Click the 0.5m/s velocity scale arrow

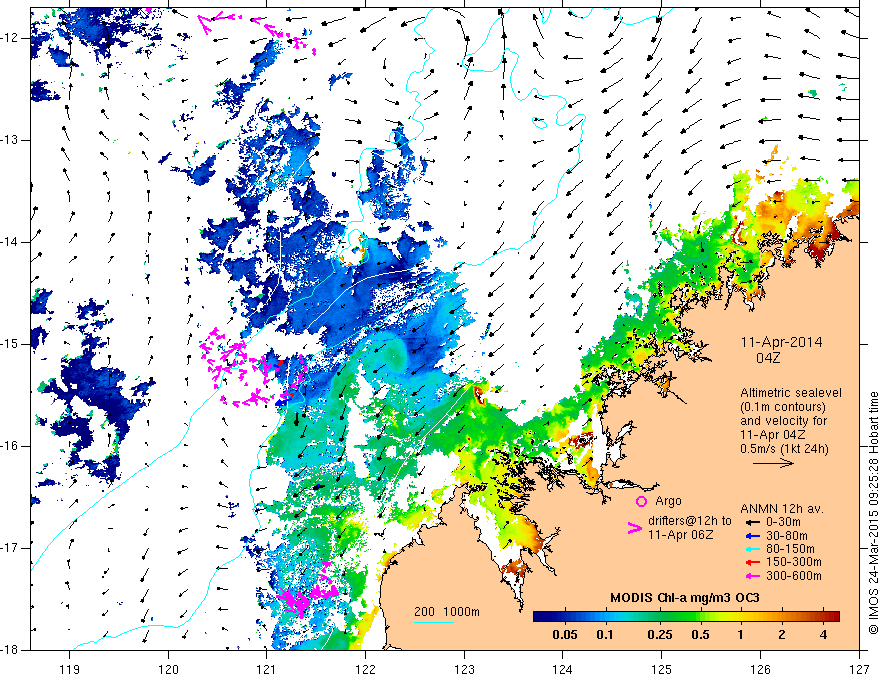pos(773,463)
